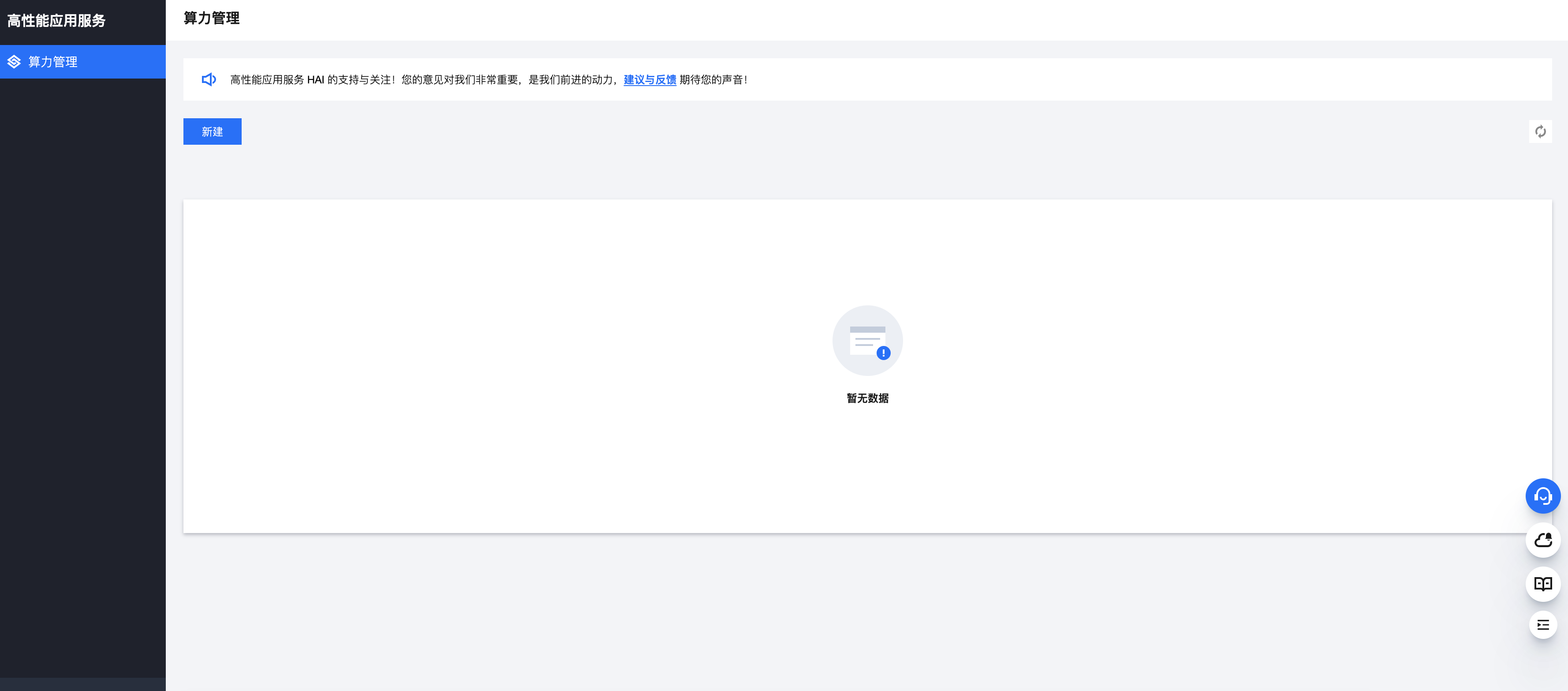Click the collapse menu list icon

point(1542,624)
